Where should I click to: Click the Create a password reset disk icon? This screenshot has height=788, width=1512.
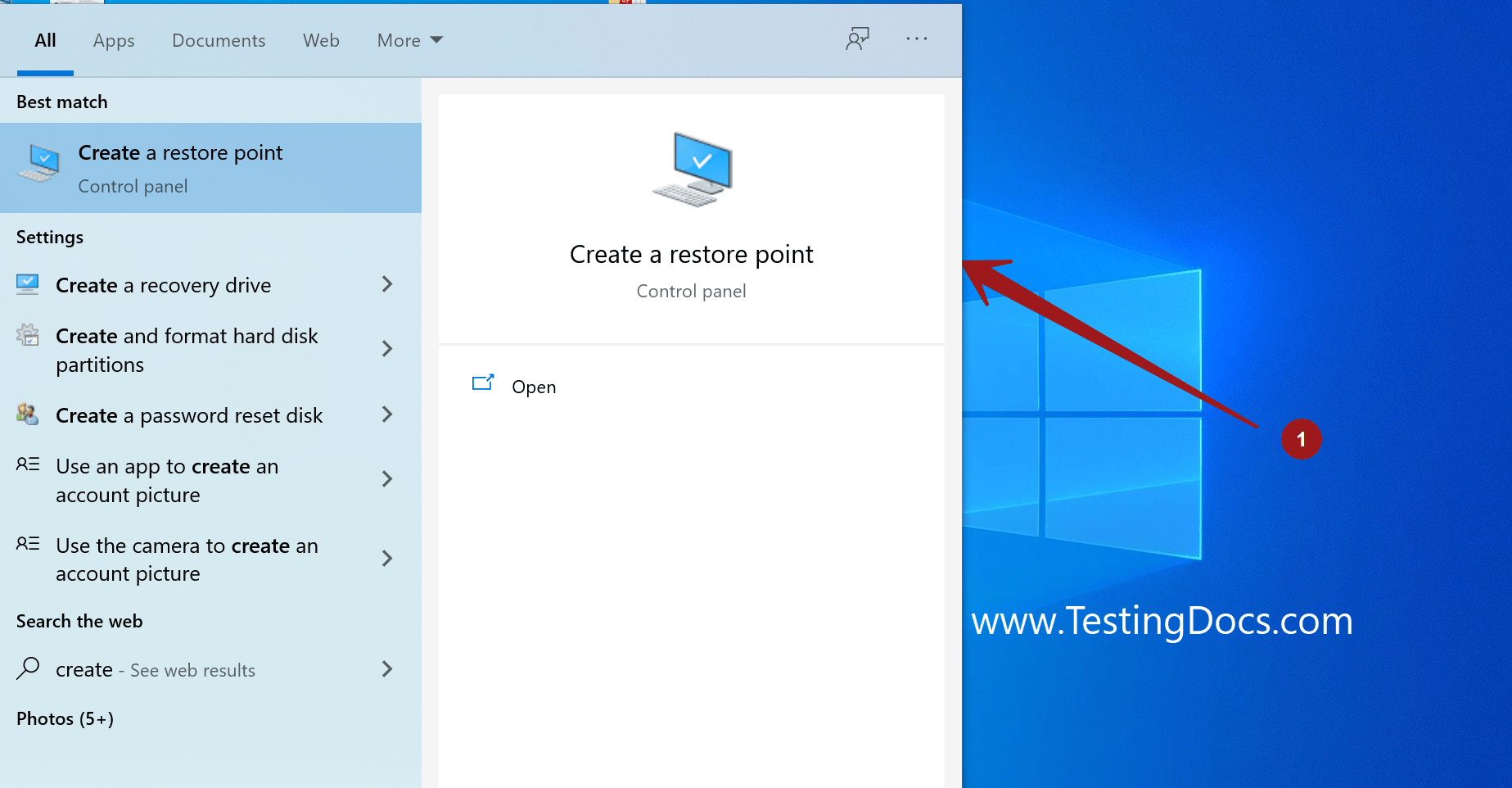point(27,414)
